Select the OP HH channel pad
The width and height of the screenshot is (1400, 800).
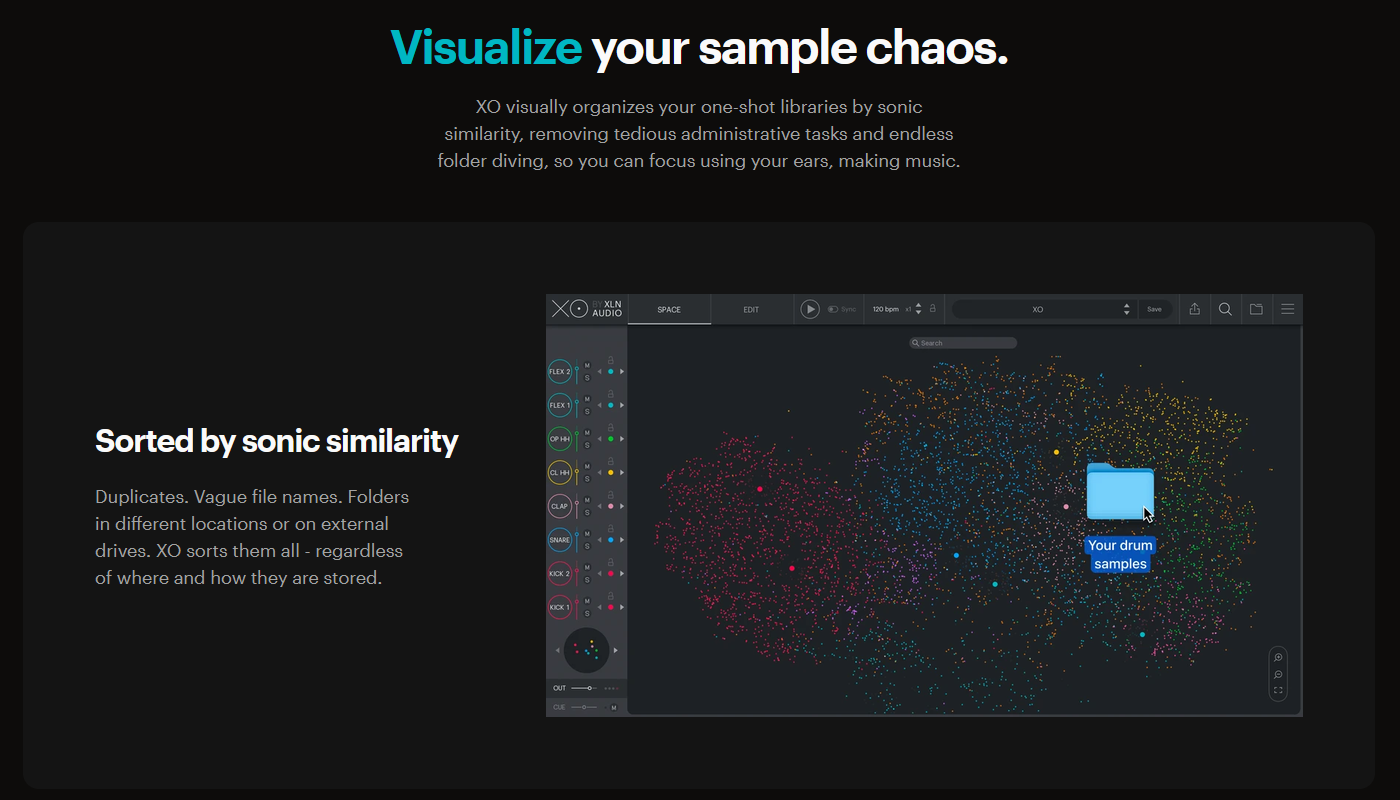click(560, 439)
